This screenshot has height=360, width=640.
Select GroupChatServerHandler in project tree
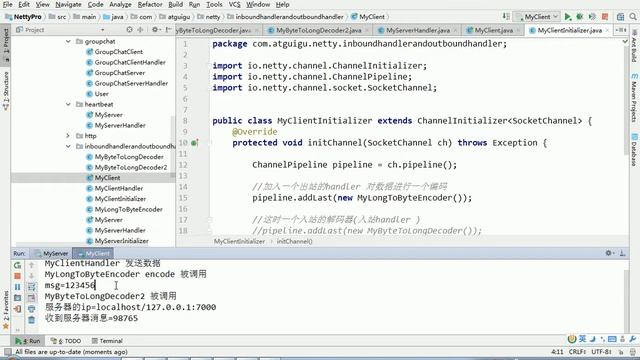[131, 83]
